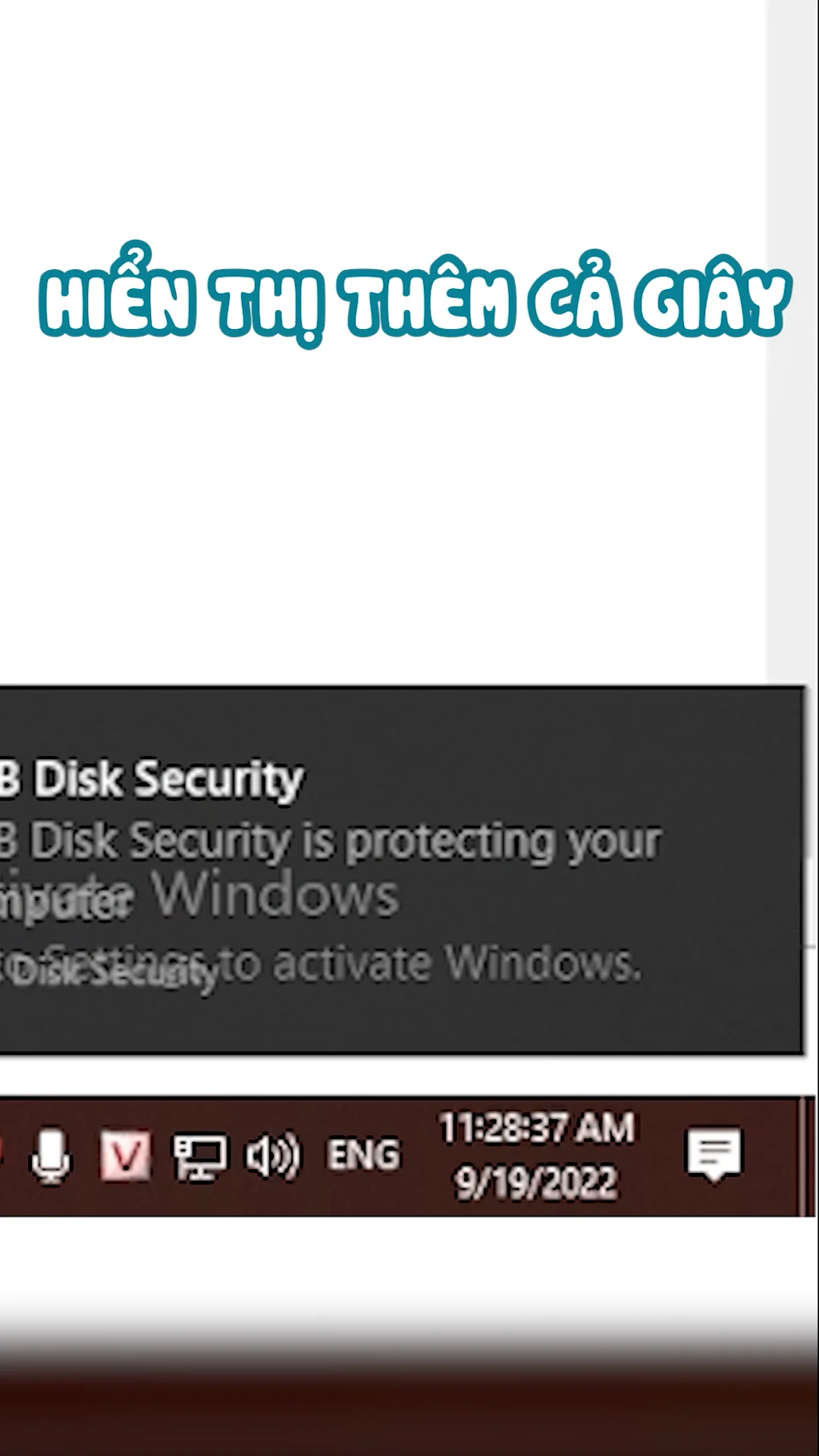819x1456 pixels.
Task: Click the 11:28:37 AM clock
Action: pos(536,1128)
